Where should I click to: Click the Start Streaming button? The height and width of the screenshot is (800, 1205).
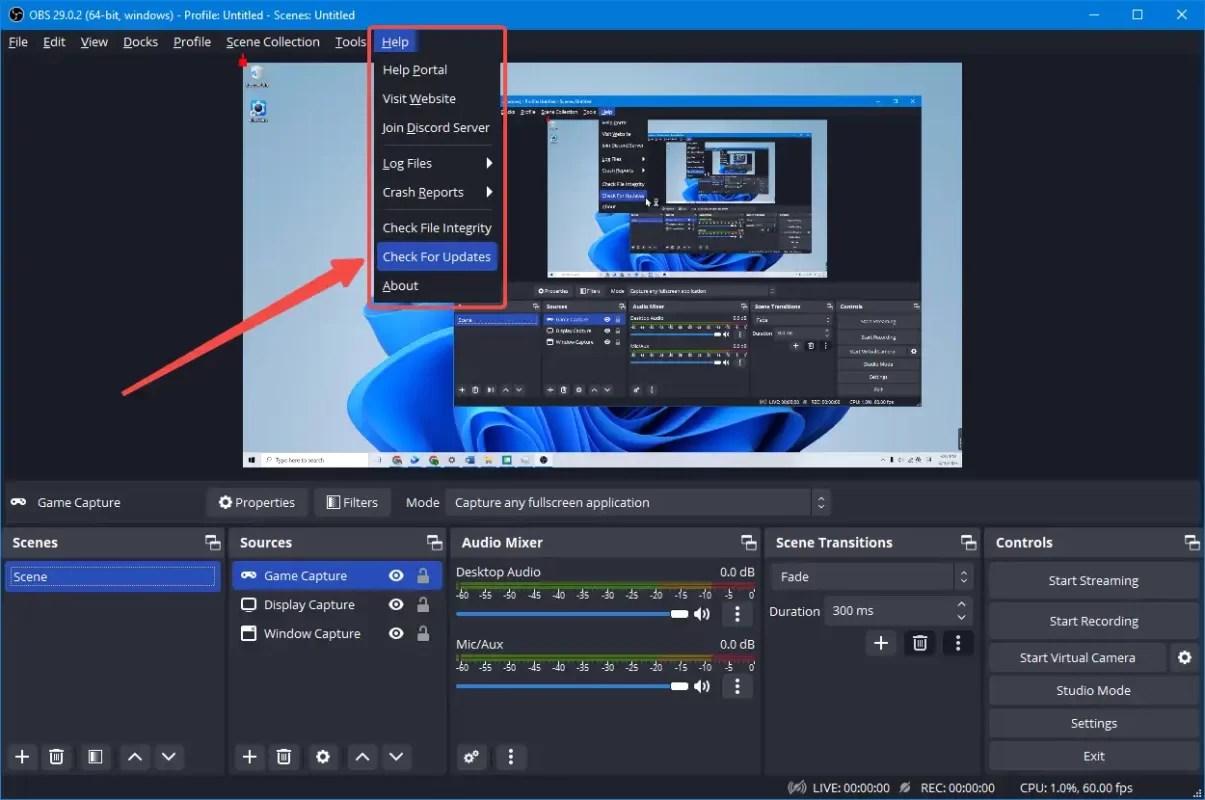pyautogui.click(x=1093, y=580)
